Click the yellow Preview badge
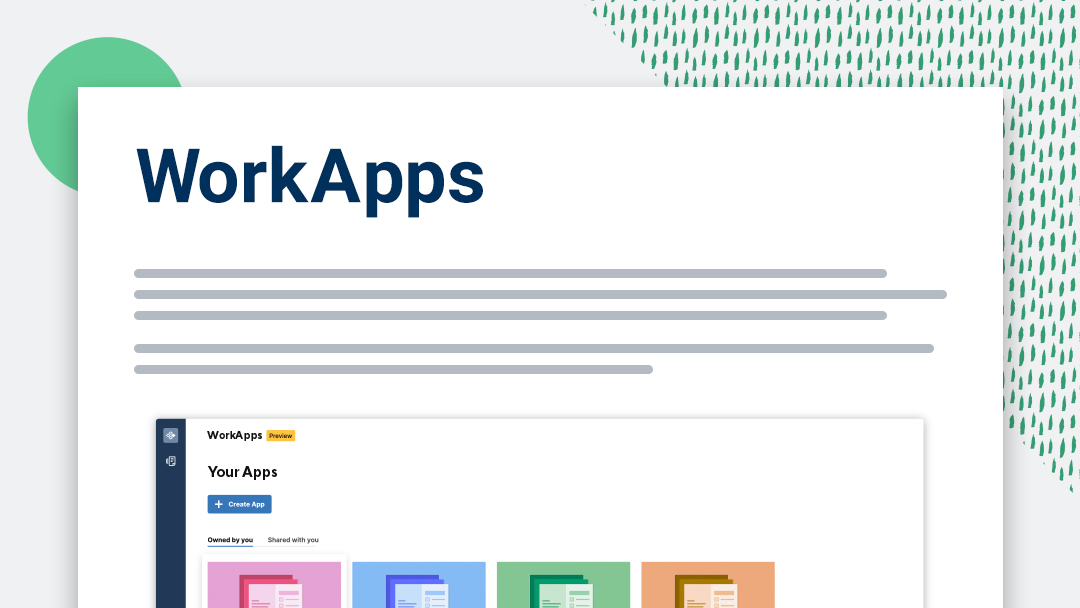Image resolution: width=1080 pixels, height=608 pixels. click(280, 436)
